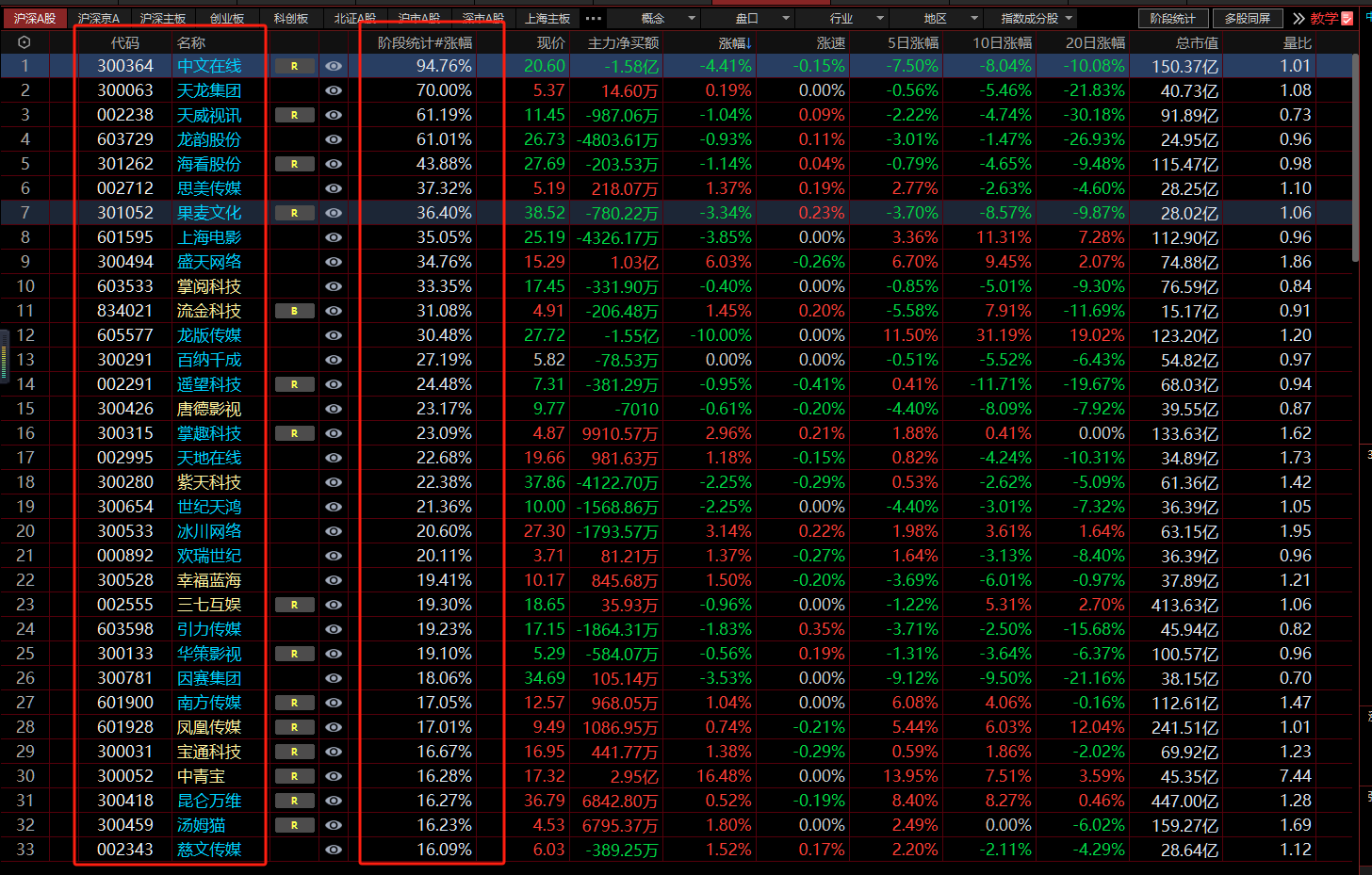Sort by 主力净买额 column header

tap(623, 42)
